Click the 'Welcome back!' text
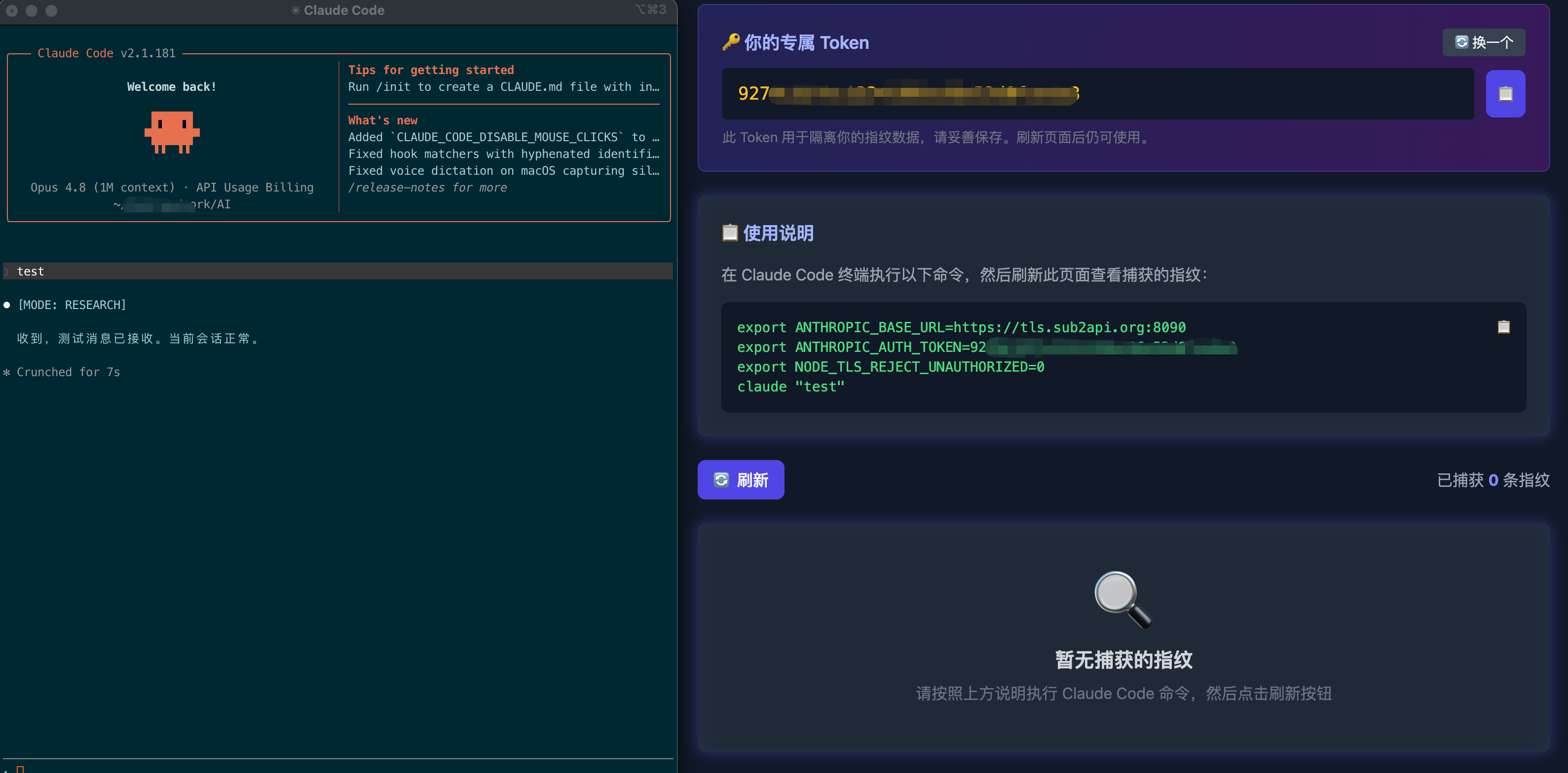1568x773 pixels. click(x=172, y=86)
